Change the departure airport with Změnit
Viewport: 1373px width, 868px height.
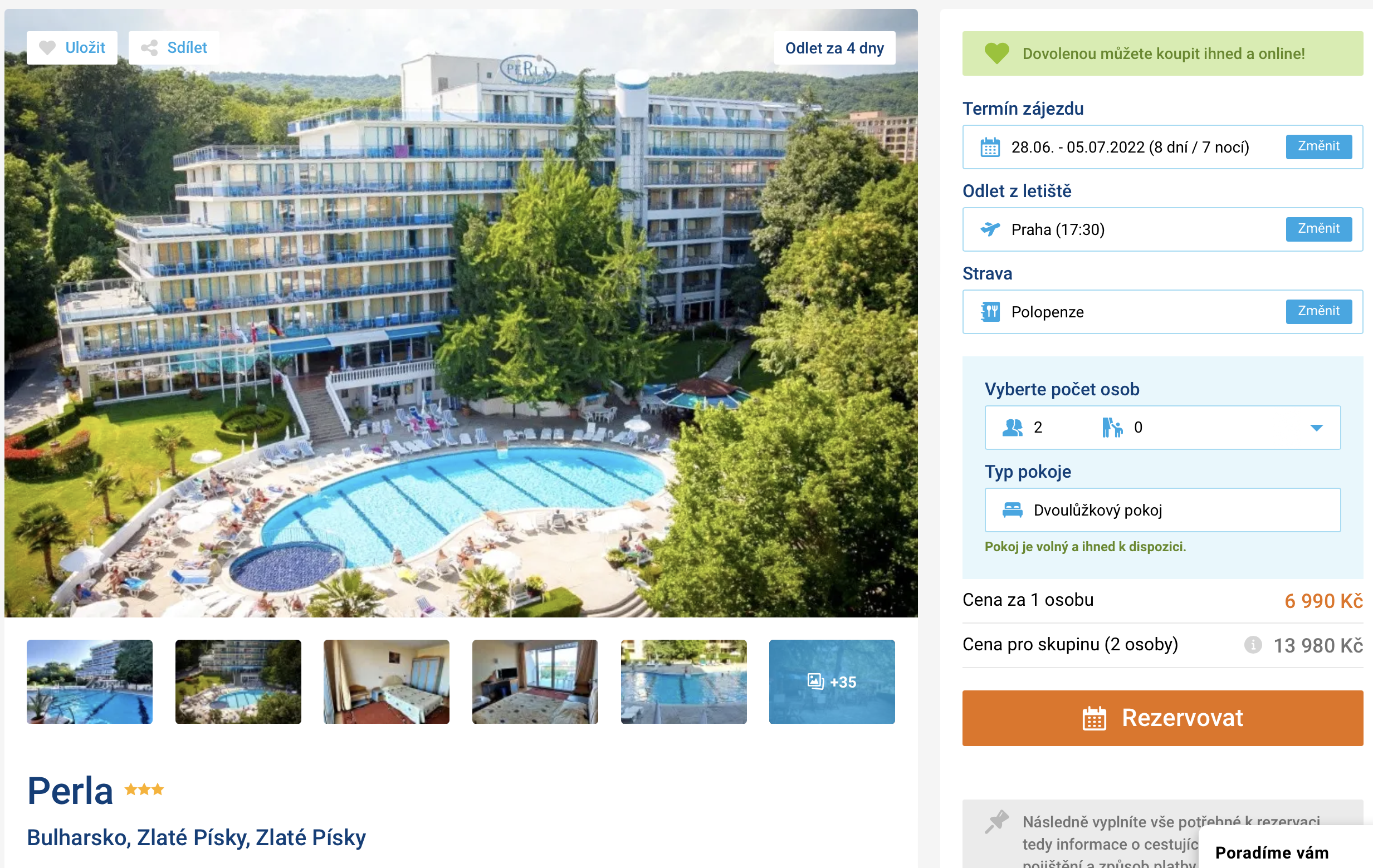(x=1318, y=228)
